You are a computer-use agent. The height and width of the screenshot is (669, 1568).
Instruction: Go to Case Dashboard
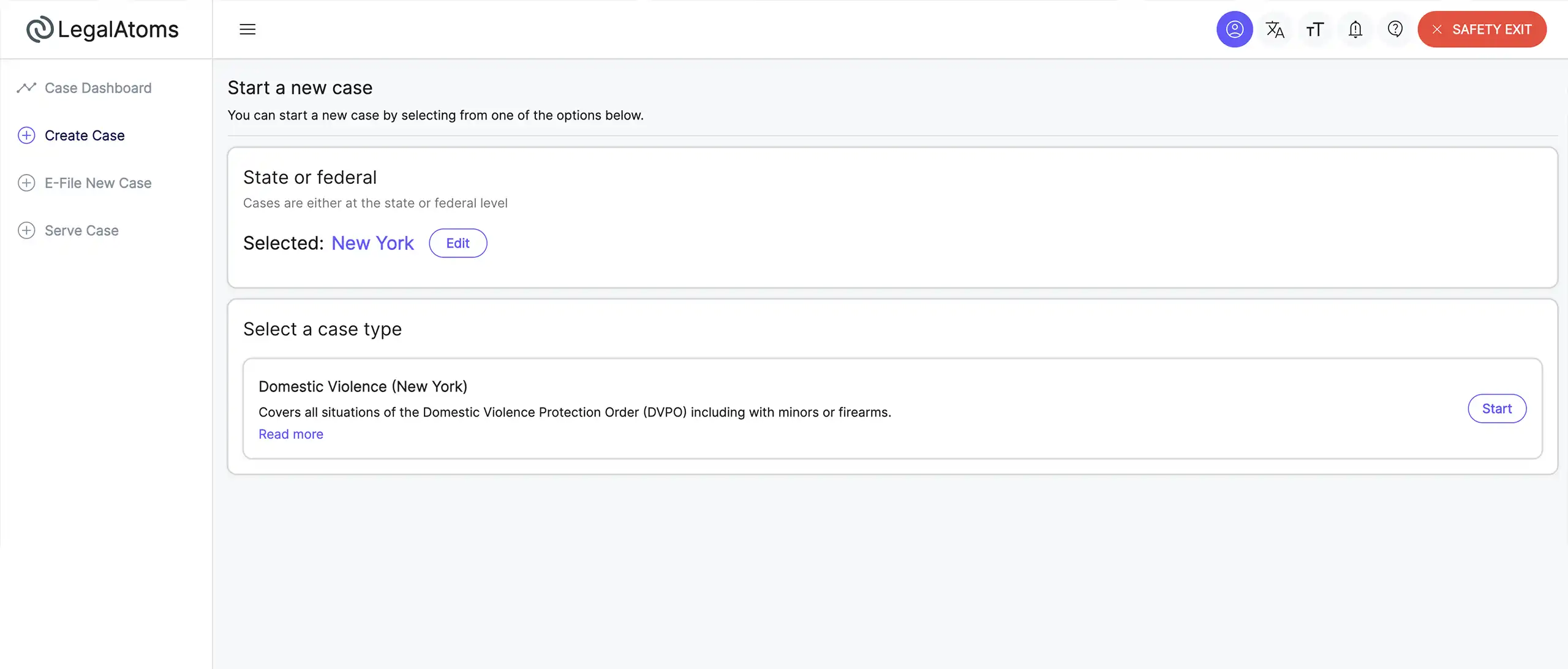click(98, 88)
